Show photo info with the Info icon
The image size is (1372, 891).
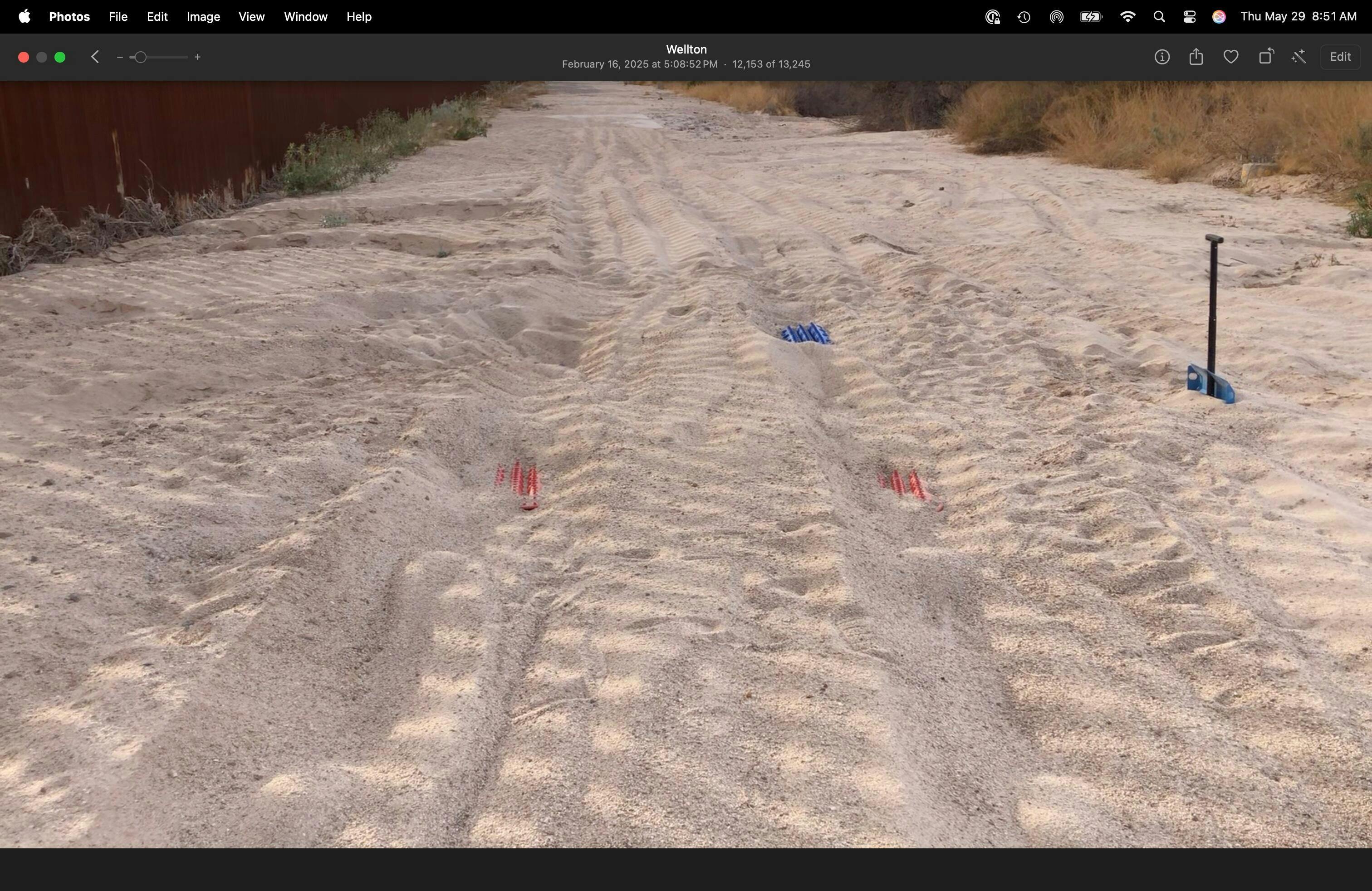[1162, 57]
